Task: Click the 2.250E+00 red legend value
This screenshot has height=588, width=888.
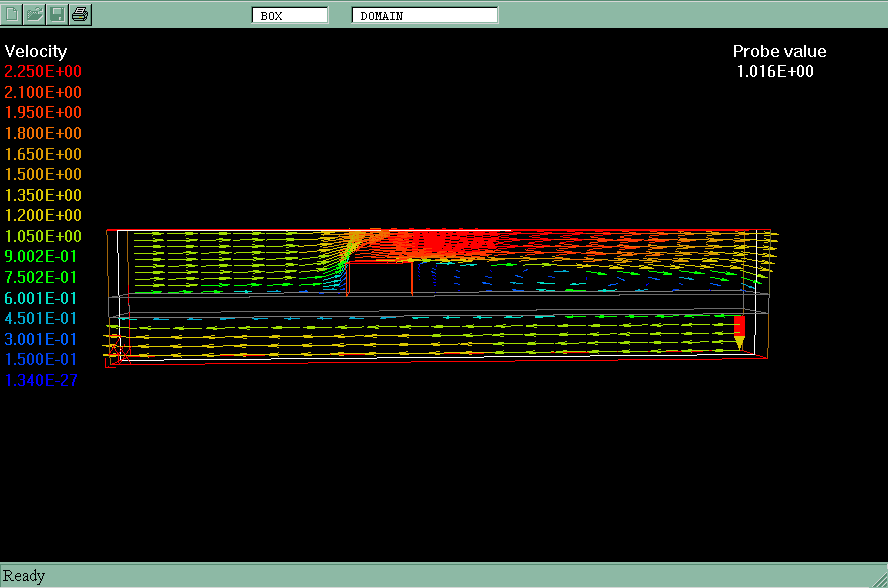Action: click(x=43, y=72)
